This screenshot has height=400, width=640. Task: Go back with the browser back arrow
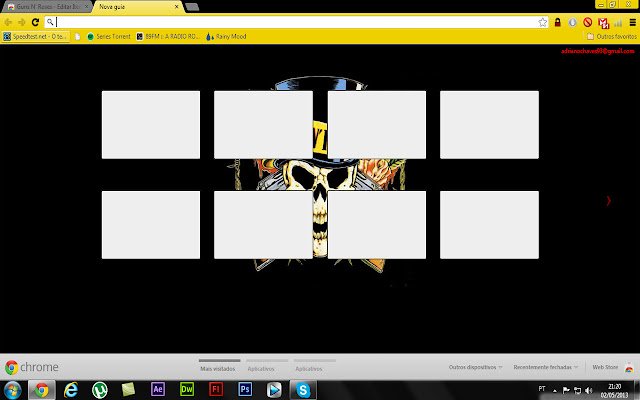[8, 22]
